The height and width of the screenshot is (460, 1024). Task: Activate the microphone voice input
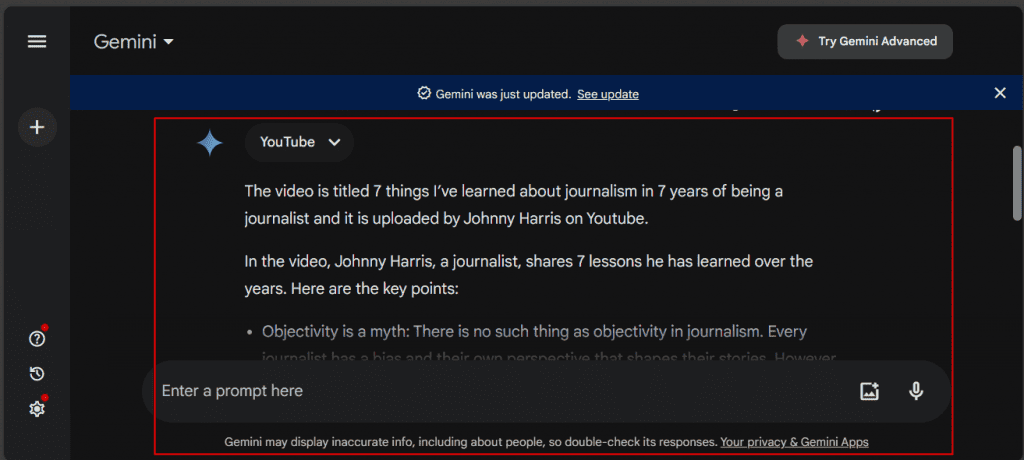916,391
